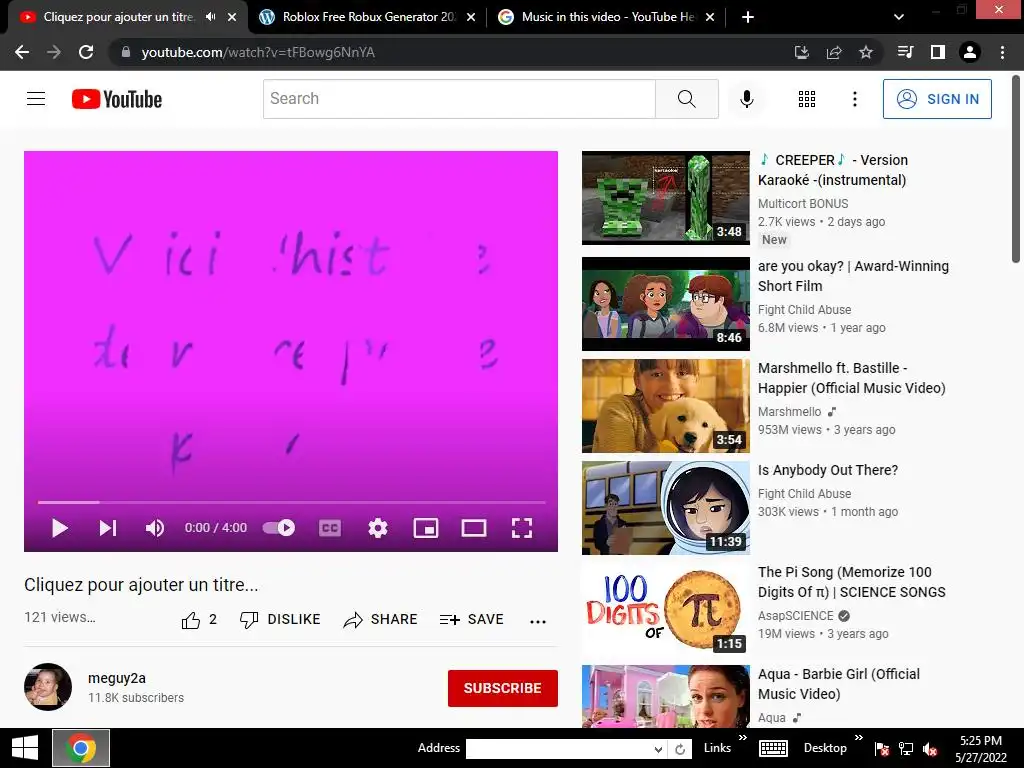Toggle closed captions in the player

click(x=330, y=528)
